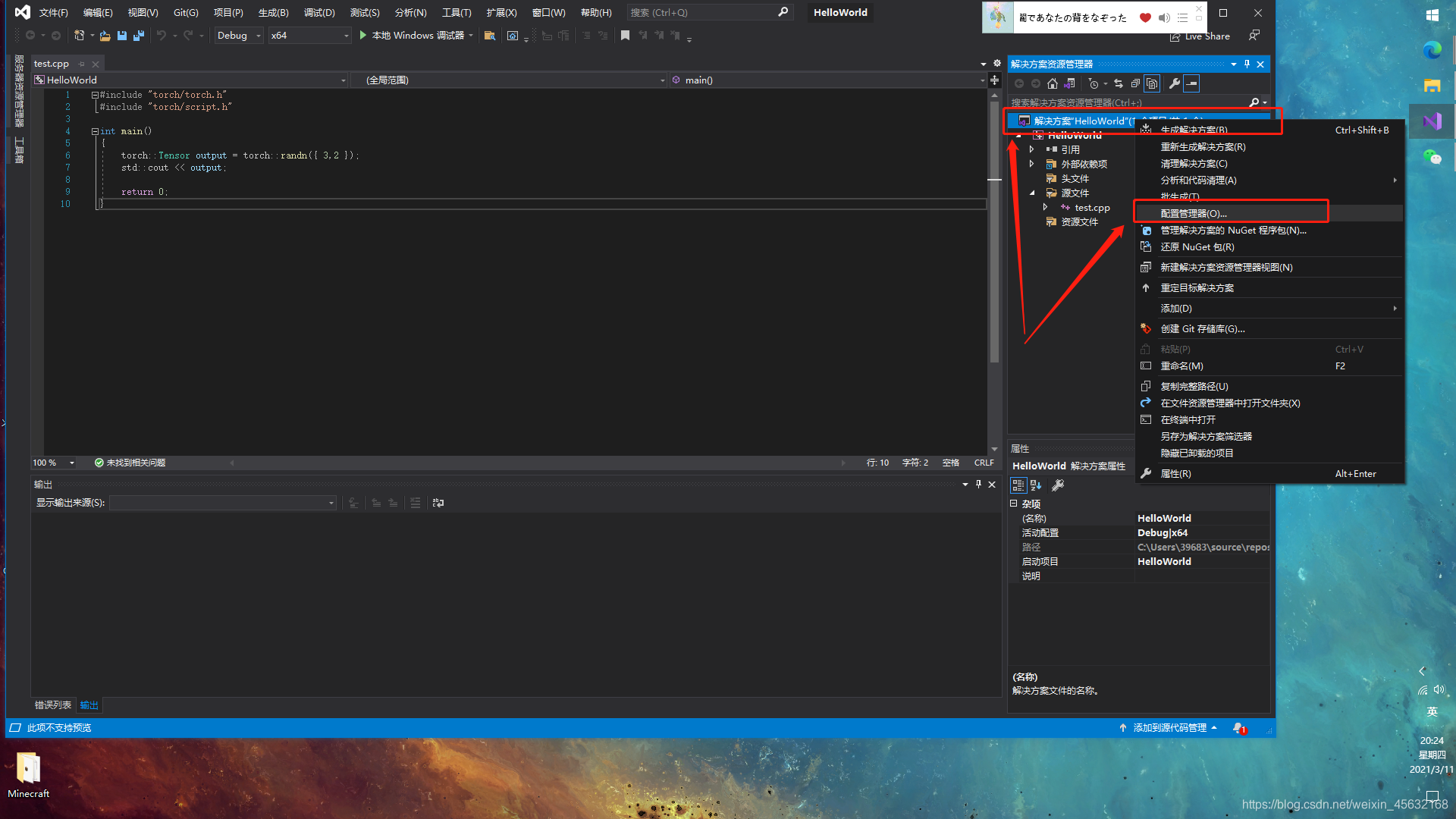Click the bookmark toolbar icon
The width and height of the screenshot is (1456, 819).
(x=625, y=36)
